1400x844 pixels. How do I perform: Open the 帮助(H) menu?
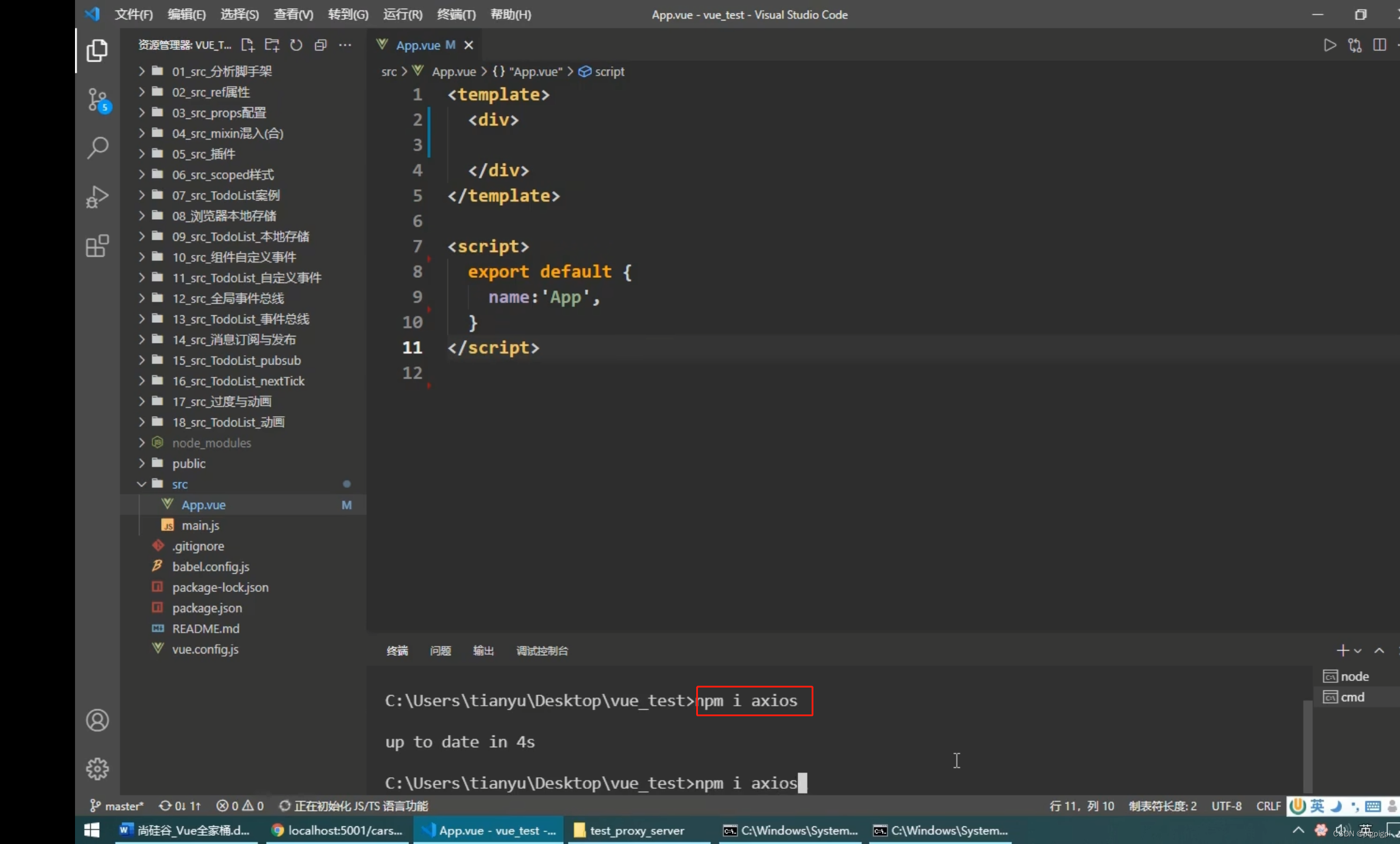[510, 15]
